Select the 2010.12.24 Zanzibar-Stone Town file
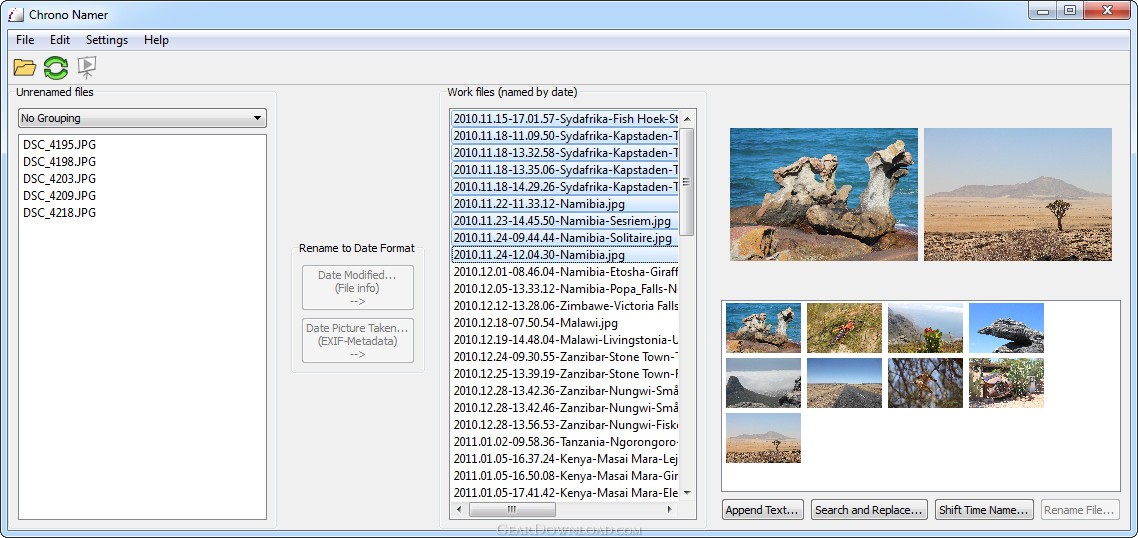 (565, 357)
